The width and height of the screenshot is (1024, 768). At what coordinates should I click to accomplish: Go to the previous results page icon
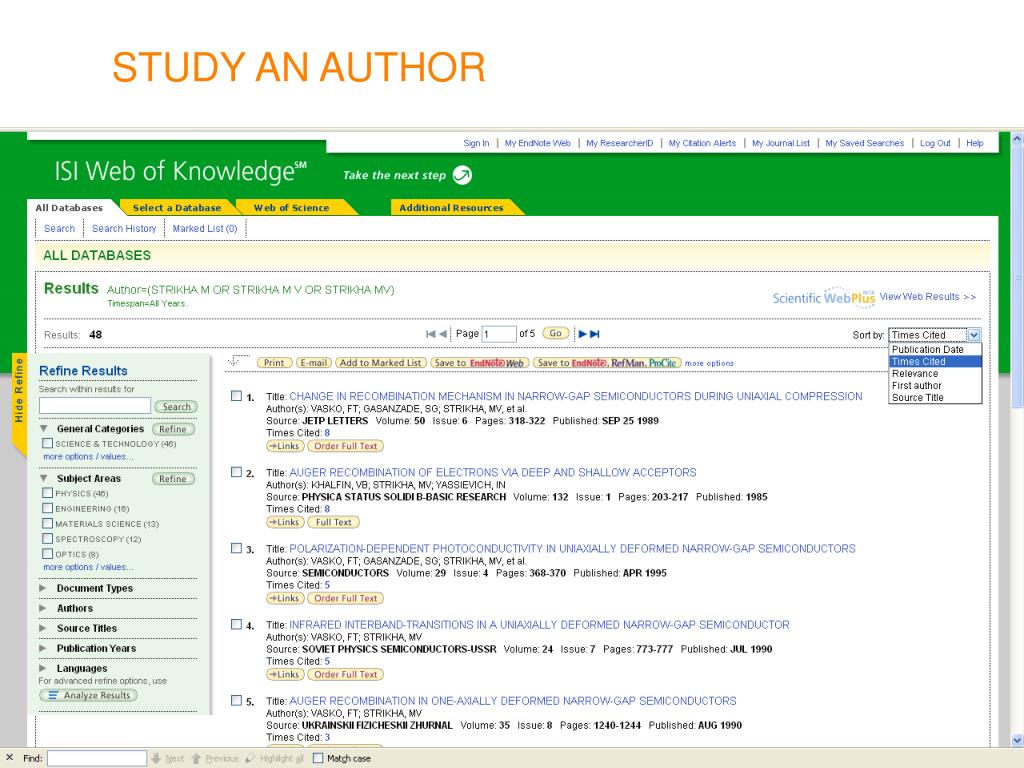tap(443, 334)
